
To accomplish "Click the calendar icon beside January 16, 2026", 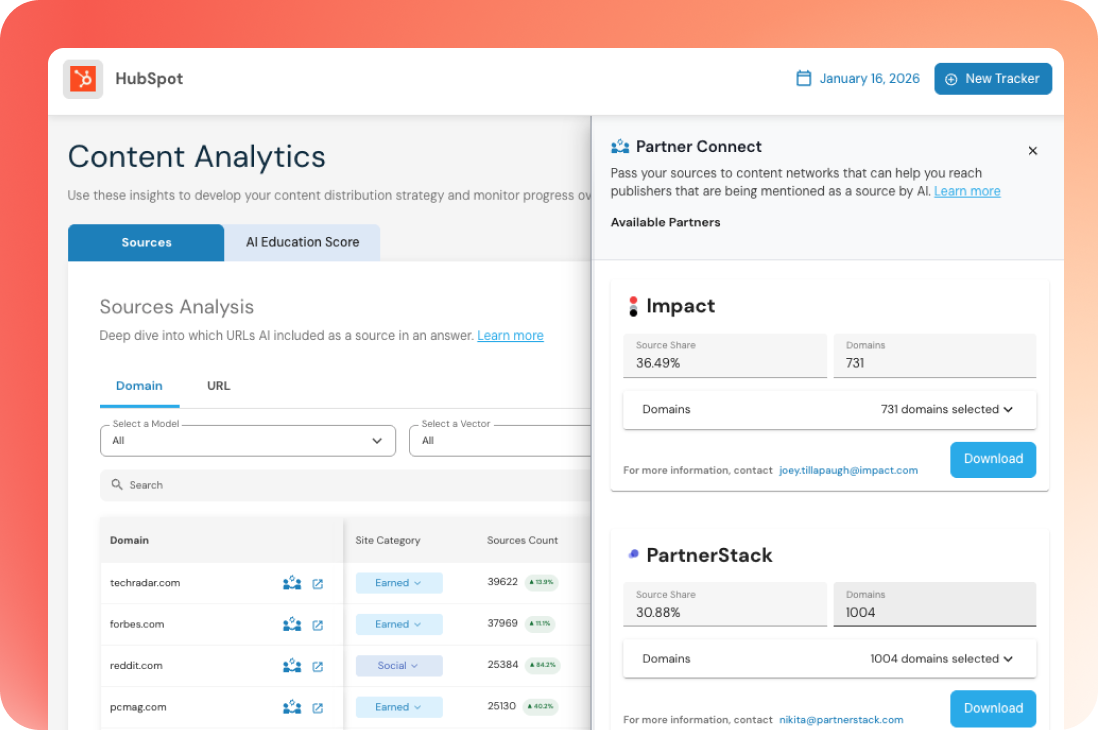I will pos(801,77).
